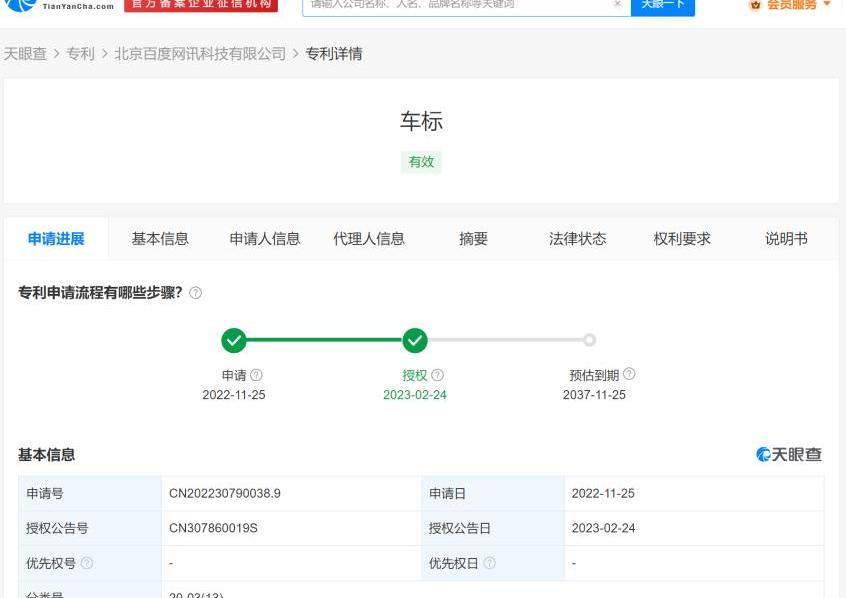
Task: Click the help icon beside 优先权号
Action: pos(86,563)
